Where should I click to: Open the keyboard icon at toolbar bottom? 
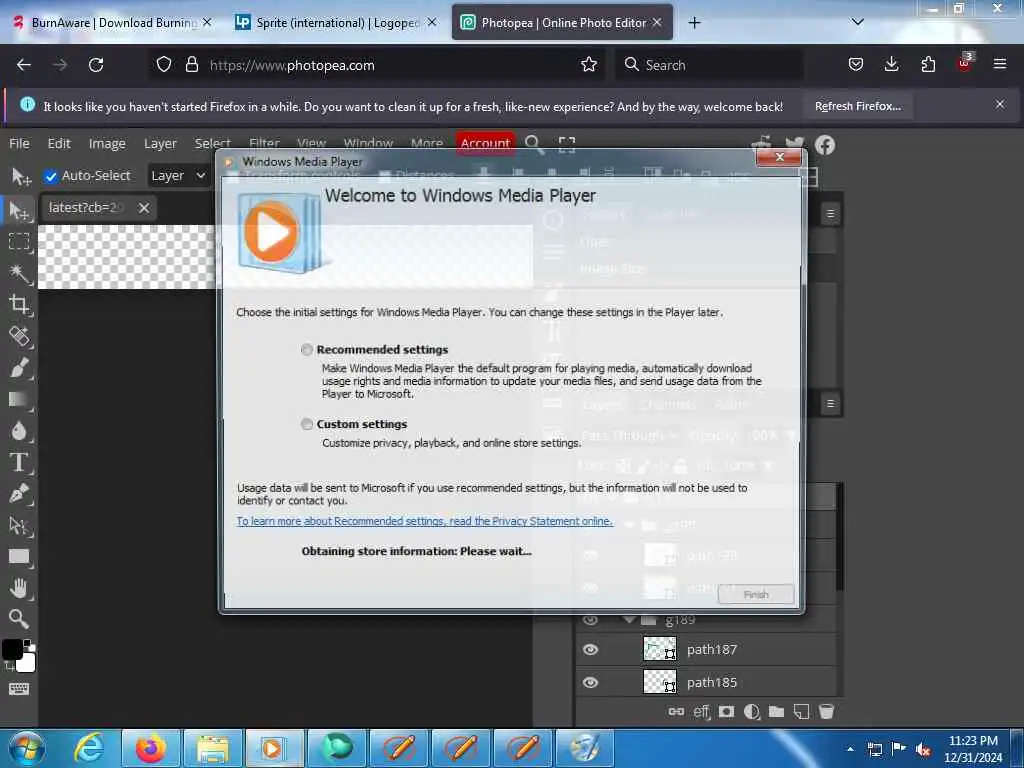point(19,689)
